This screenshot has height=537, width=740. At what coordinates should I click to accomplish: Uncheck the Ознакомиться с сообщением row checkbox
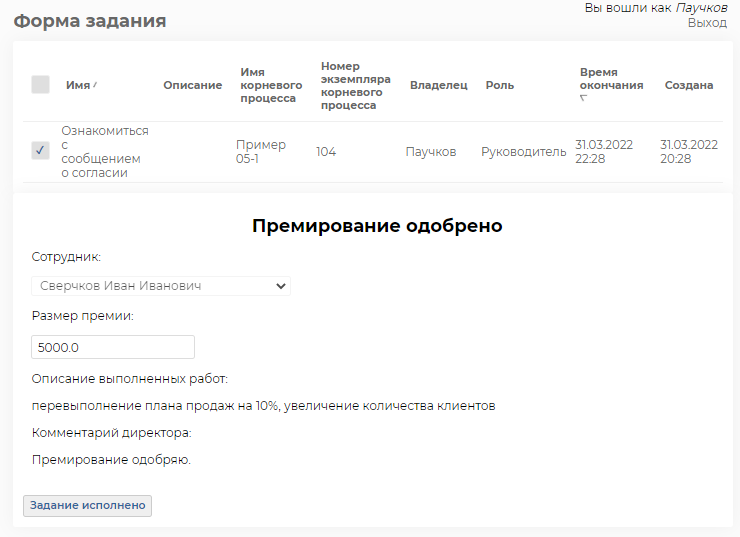40,151
